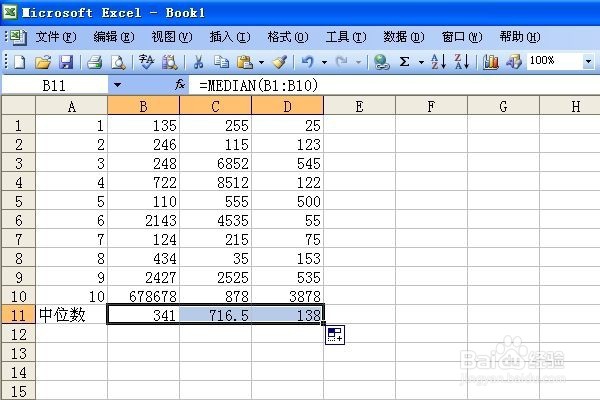Viewport: 600px width, 400px height.
Task: Open a file with the Open folder icon
Action: click(x=43, y=62)
